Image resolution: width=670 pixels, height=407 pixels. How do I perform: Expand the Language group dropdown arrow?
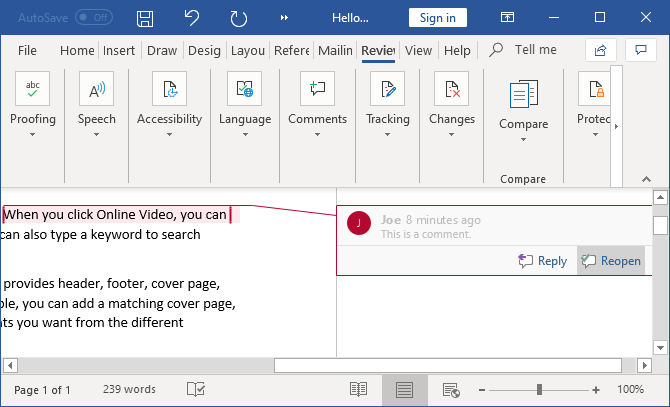pos(245,134)
